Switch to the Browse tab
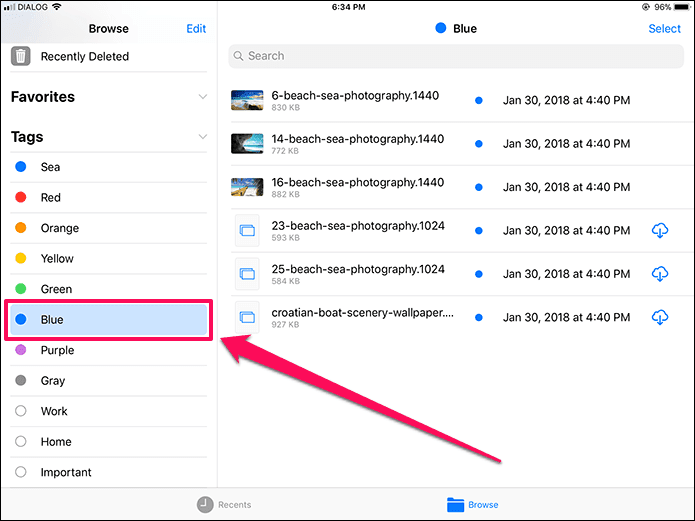Viewport: 695px width, 521px height. click(x=472, y=505)
